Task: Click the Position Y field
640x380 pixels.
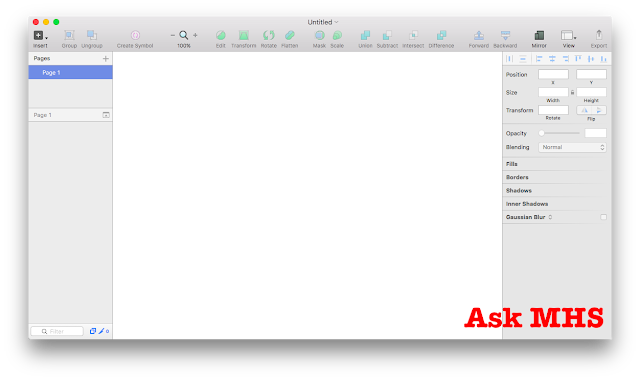Action: (x=591, y=74)
